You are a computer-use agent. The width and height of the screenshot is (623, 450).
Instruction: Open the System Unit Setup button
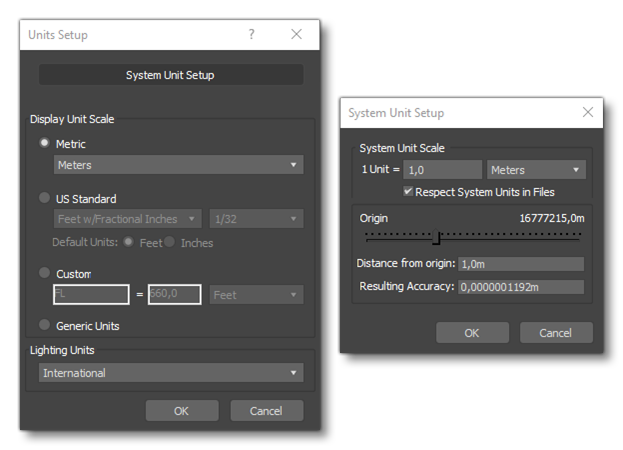pos(171,75)
